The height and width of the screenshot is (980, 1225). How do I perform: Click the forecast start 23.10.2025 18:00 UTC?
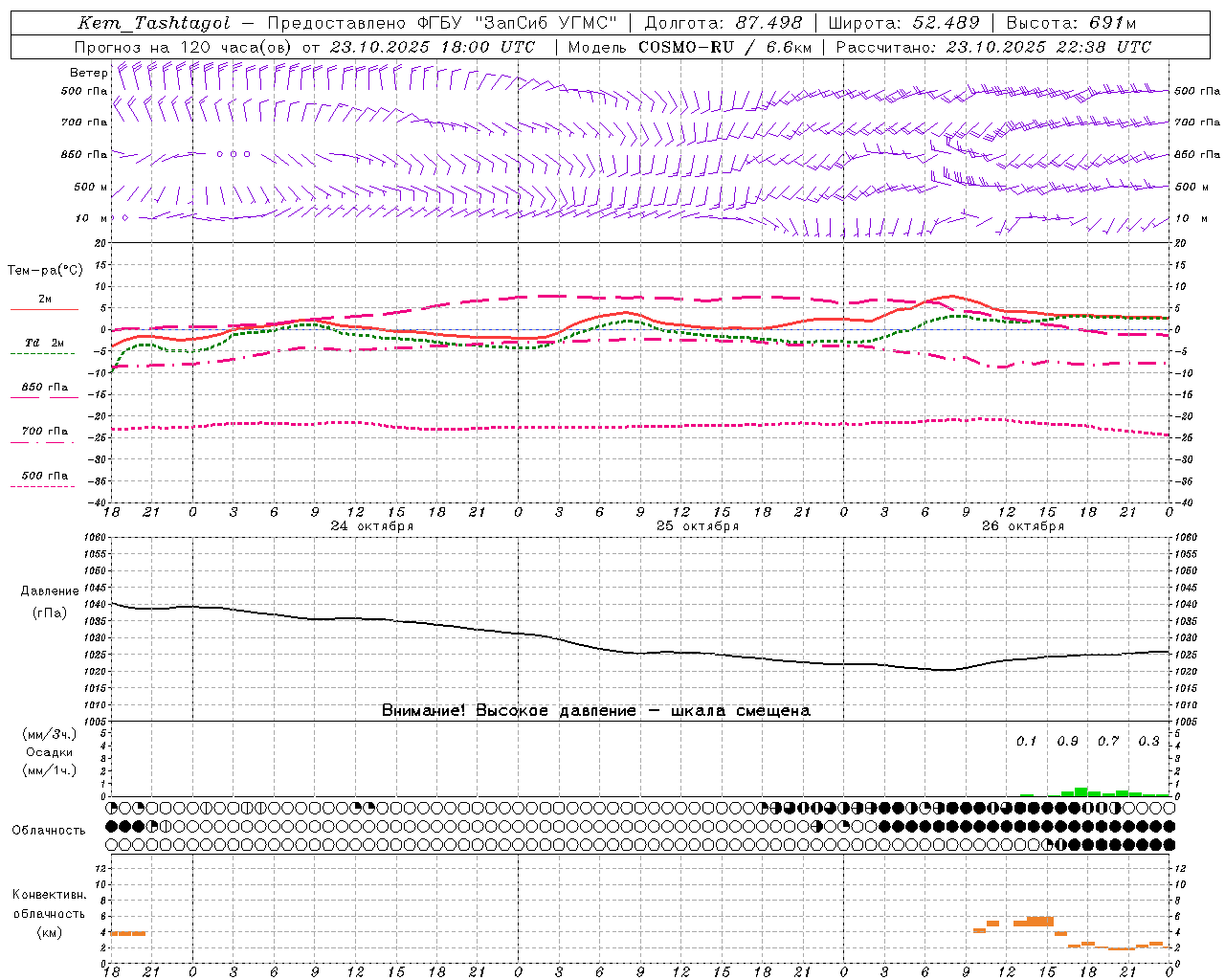(x=433, y=47)
